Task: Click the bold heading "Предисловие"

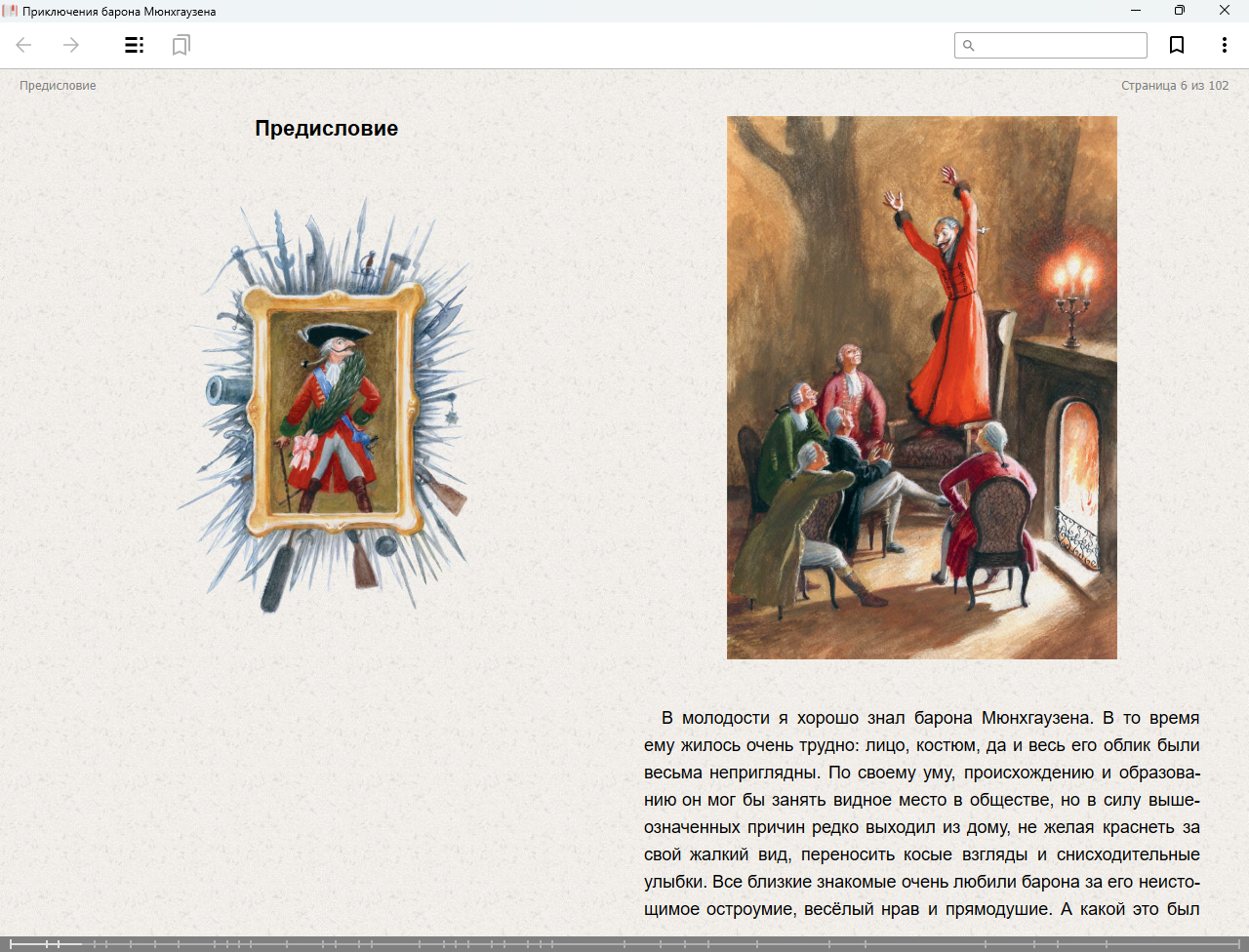Action: pos(326,129)
